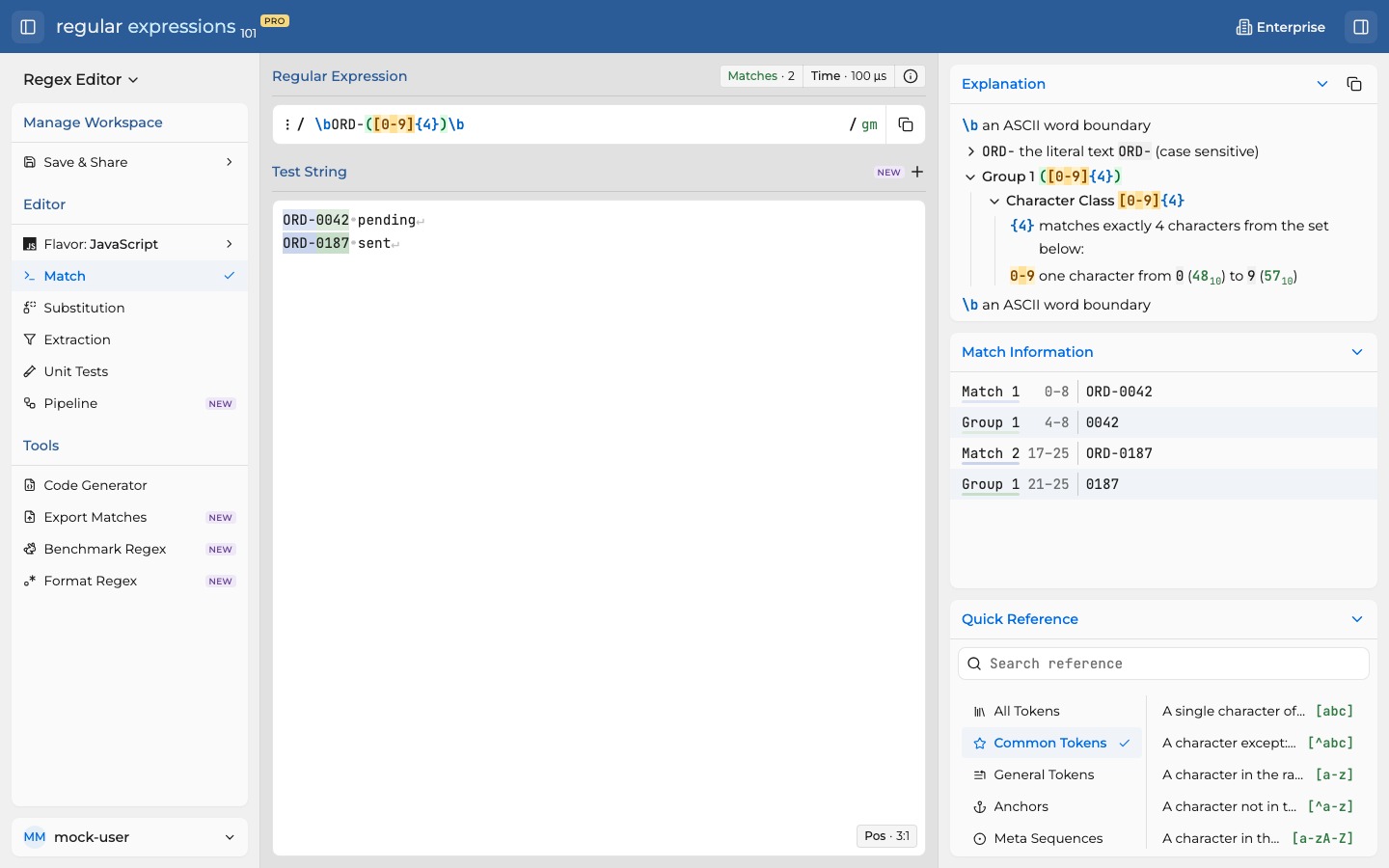The height and width of the screenshot is (868, 1389).
Task: Toggle the right sidebar panel icon
Action: [1361, 27]
